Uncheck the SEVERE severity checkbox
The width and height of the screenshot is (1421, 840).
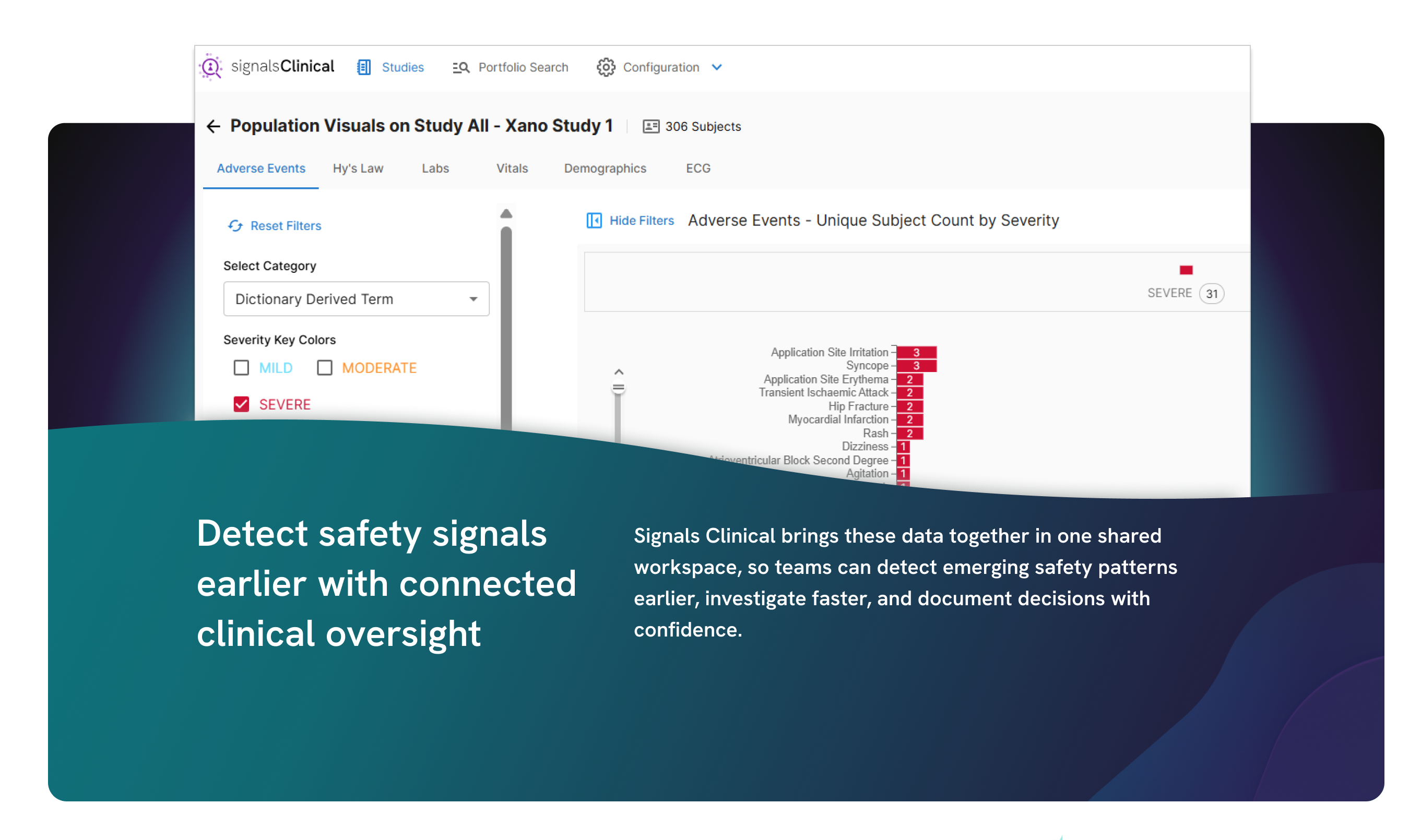241,404
